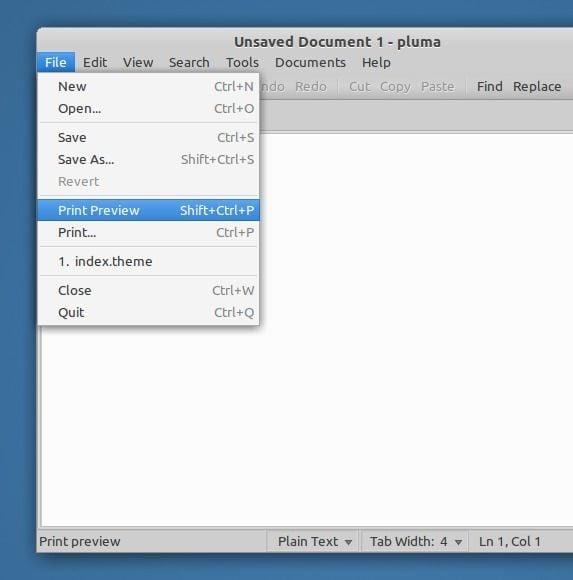The image size is (573, 580).
Task: Open recent file index.theme
Action: (148, 262)
